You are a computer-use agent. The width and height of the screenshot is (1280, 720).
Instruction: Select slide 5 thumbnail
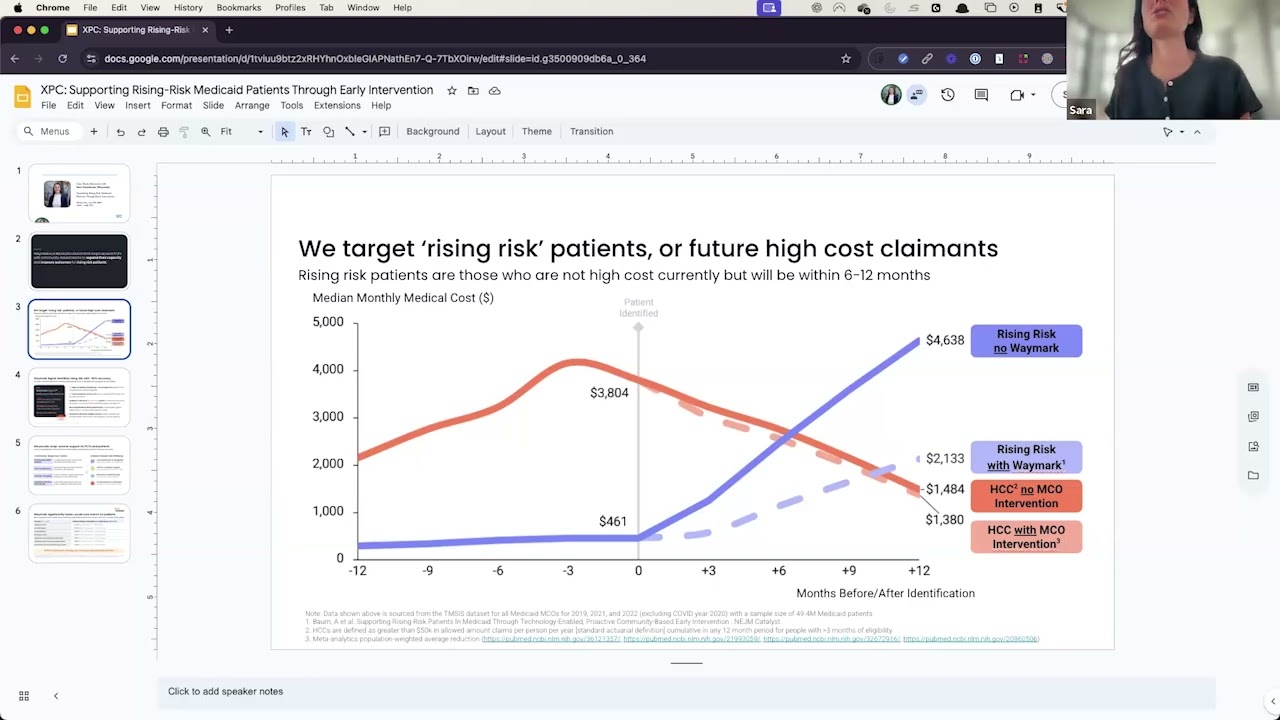coord(79,465)
